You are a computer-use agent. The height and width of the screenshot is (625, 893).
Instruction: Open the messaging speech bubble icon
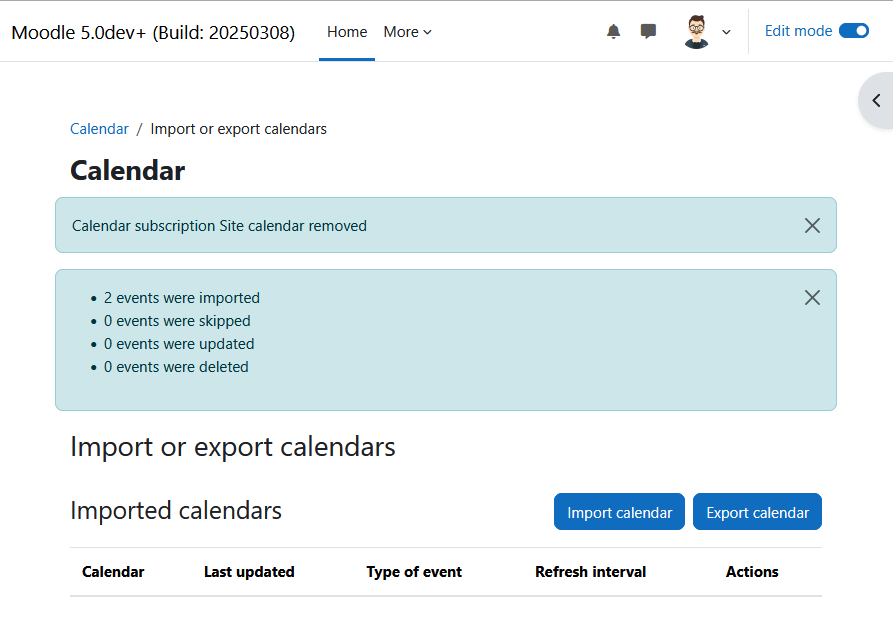648,31
